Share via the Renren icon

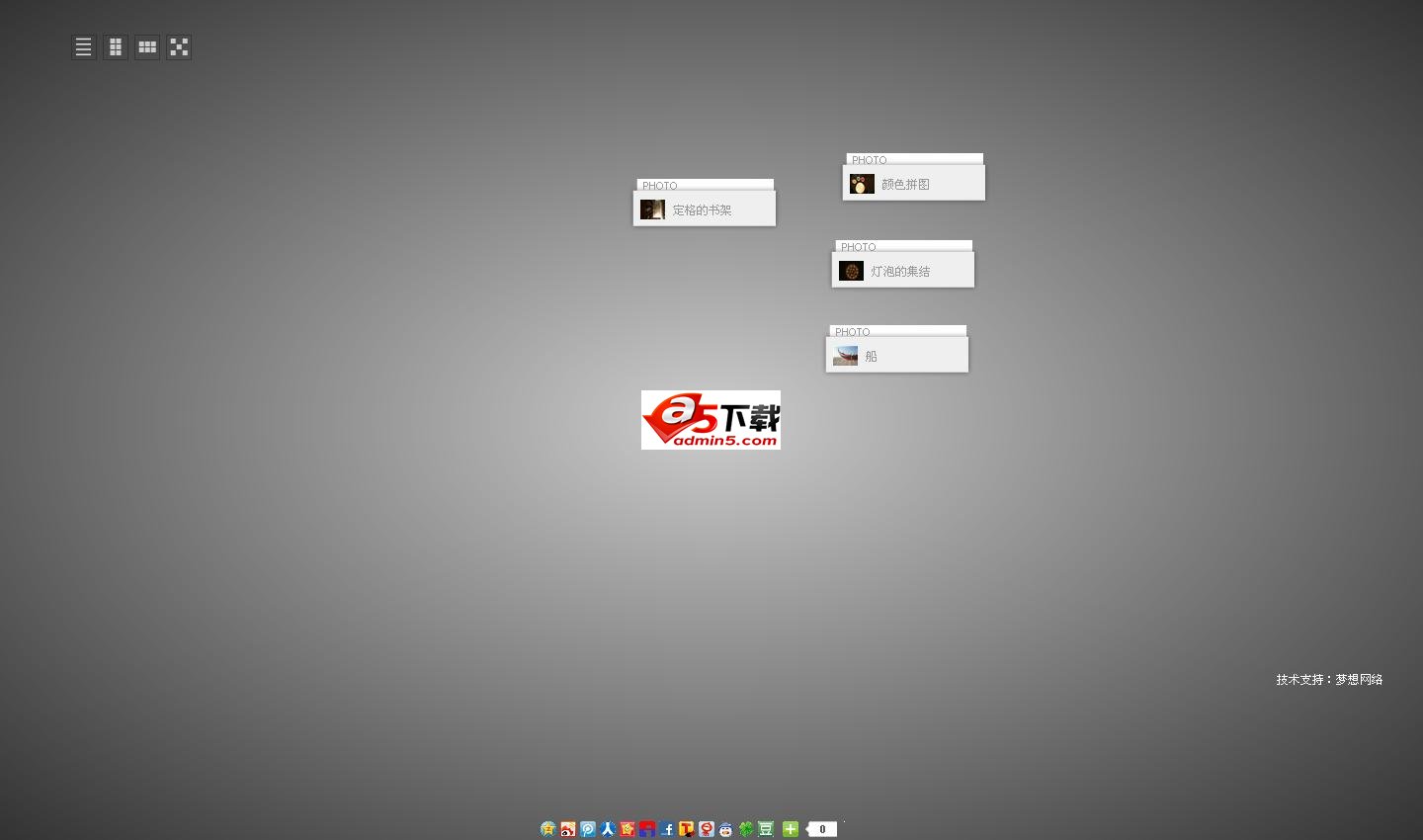pos(608,829)
